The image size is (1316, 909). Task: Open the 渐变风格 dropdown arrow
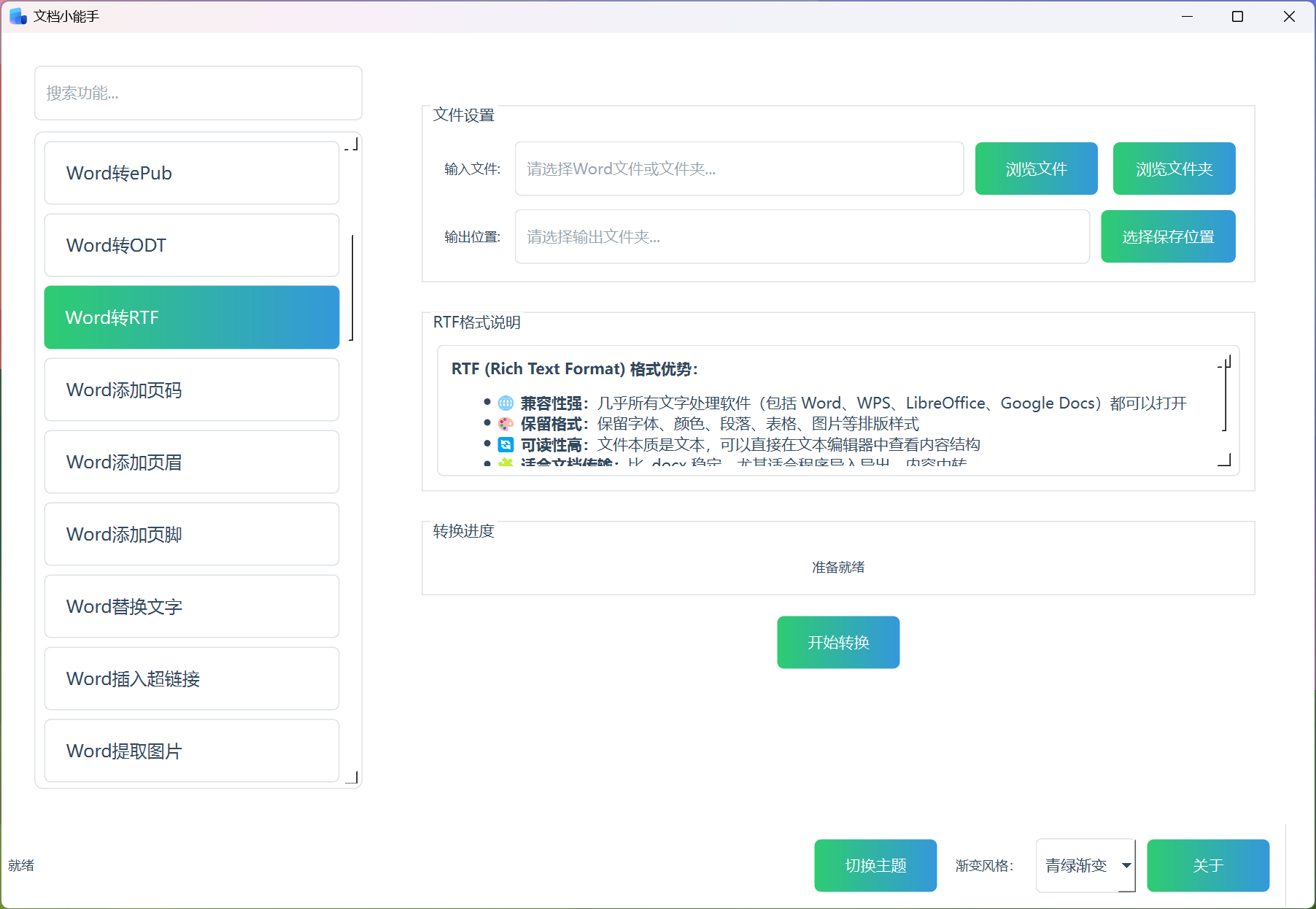tap(1126, 865)
